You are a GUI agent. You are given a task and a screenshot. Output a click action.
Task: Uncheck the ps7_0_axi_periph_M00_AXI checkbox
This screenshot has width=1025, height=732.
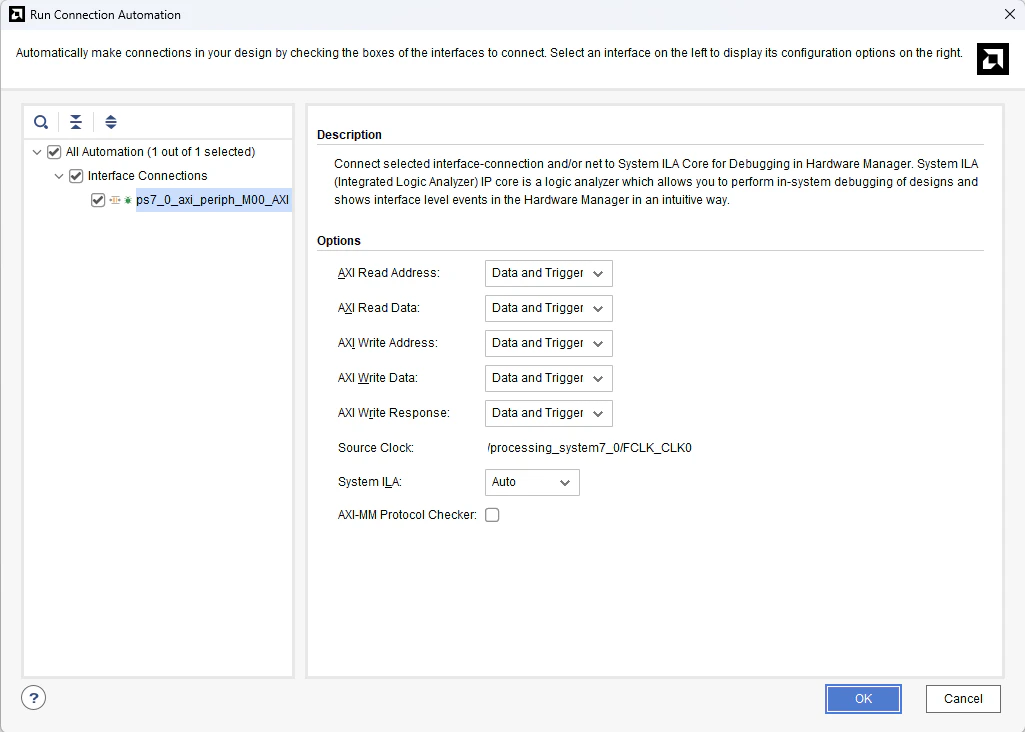pos(97,200)
